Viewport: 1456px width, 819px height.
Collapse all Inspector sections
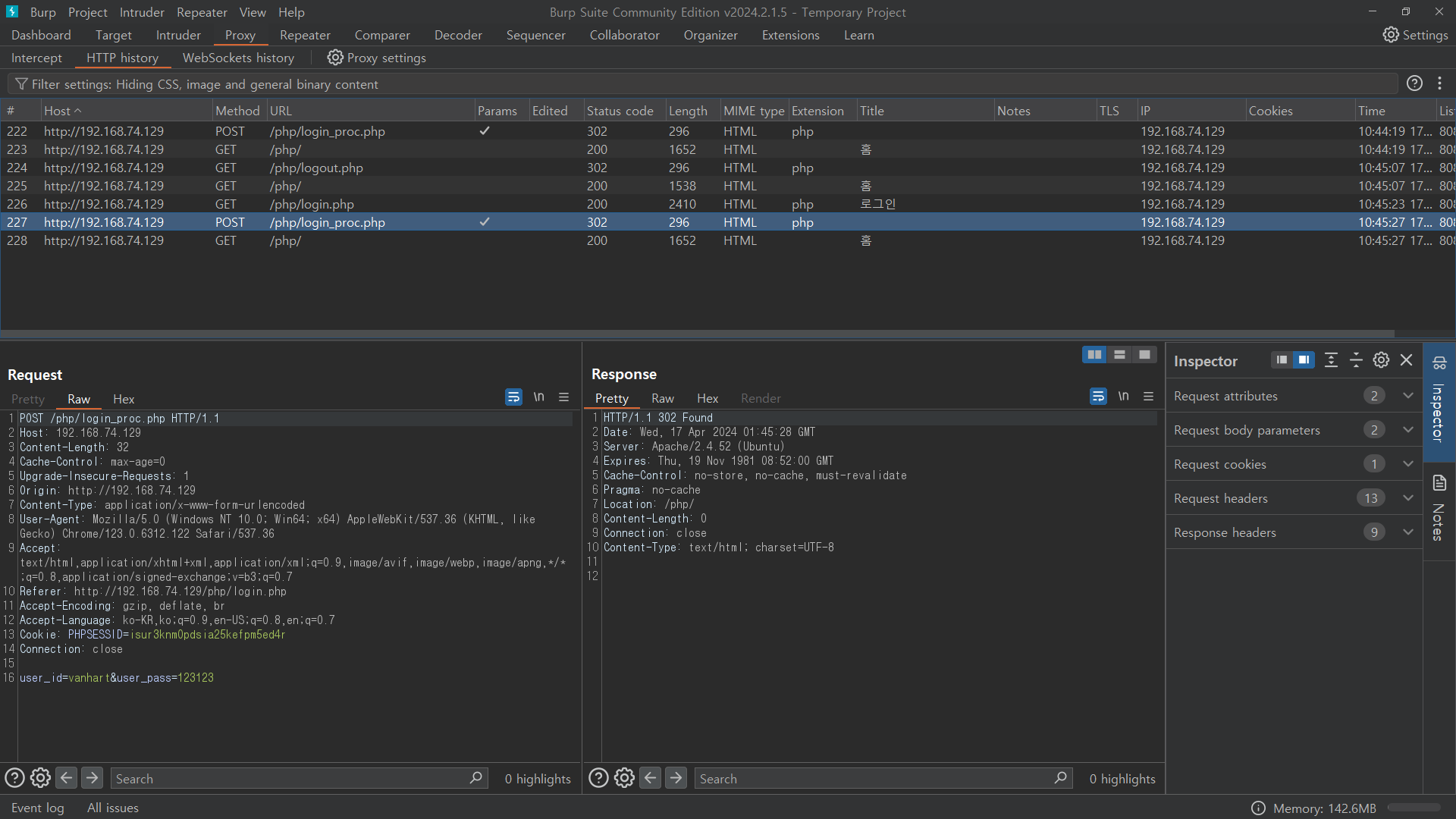point(1356,360)
